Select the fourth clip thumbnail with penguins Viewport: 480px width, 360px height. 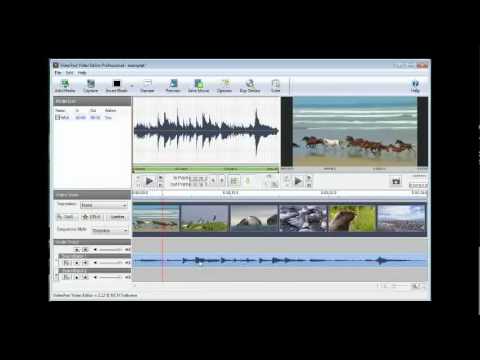coord(303,218)
